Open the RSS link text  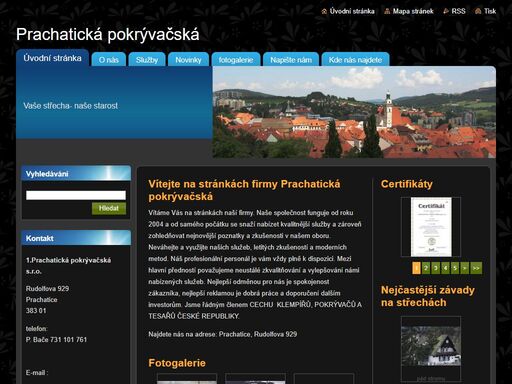click(x=458, y=11)
